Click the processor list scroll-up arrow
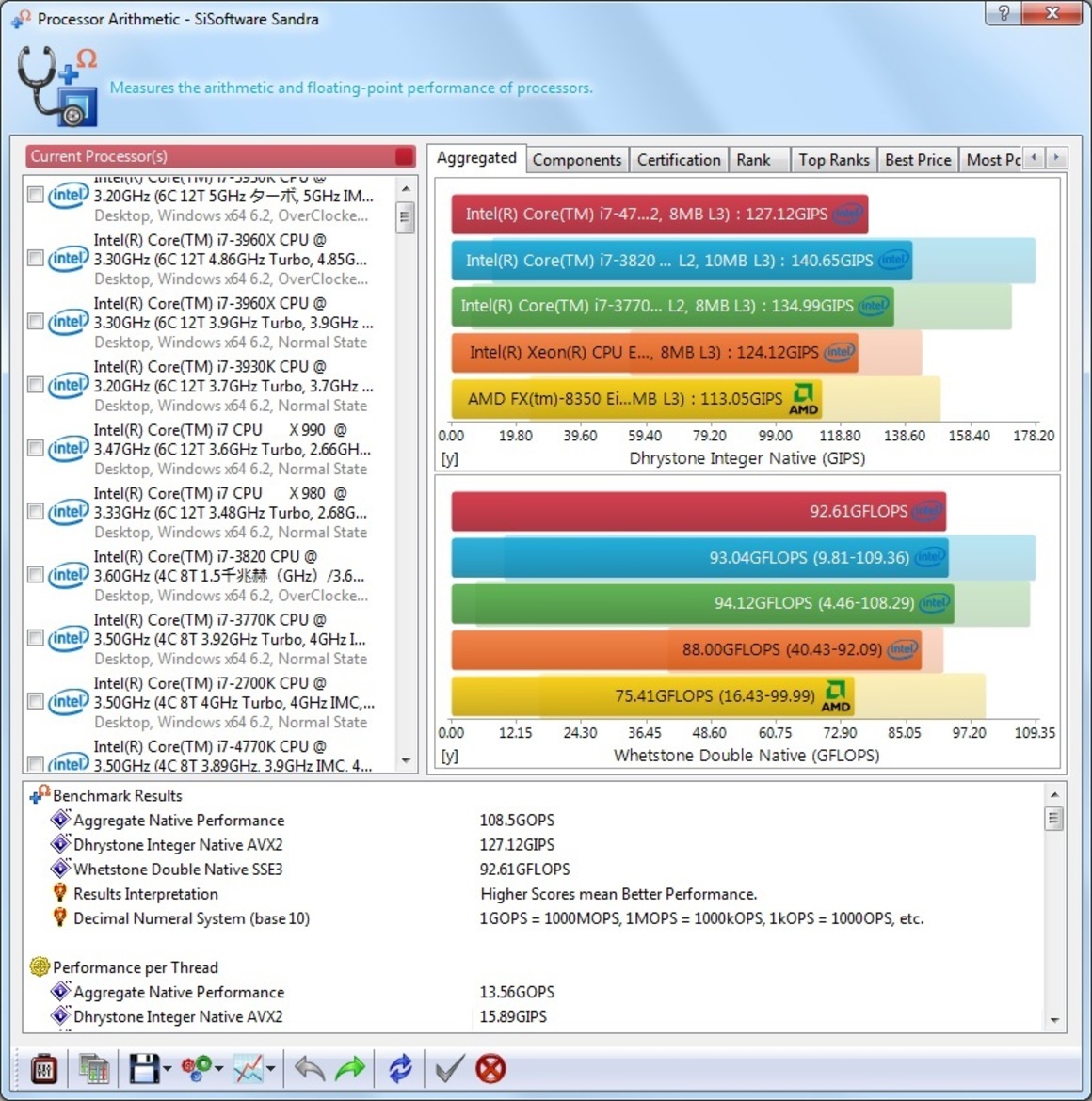 coord(406,189)
